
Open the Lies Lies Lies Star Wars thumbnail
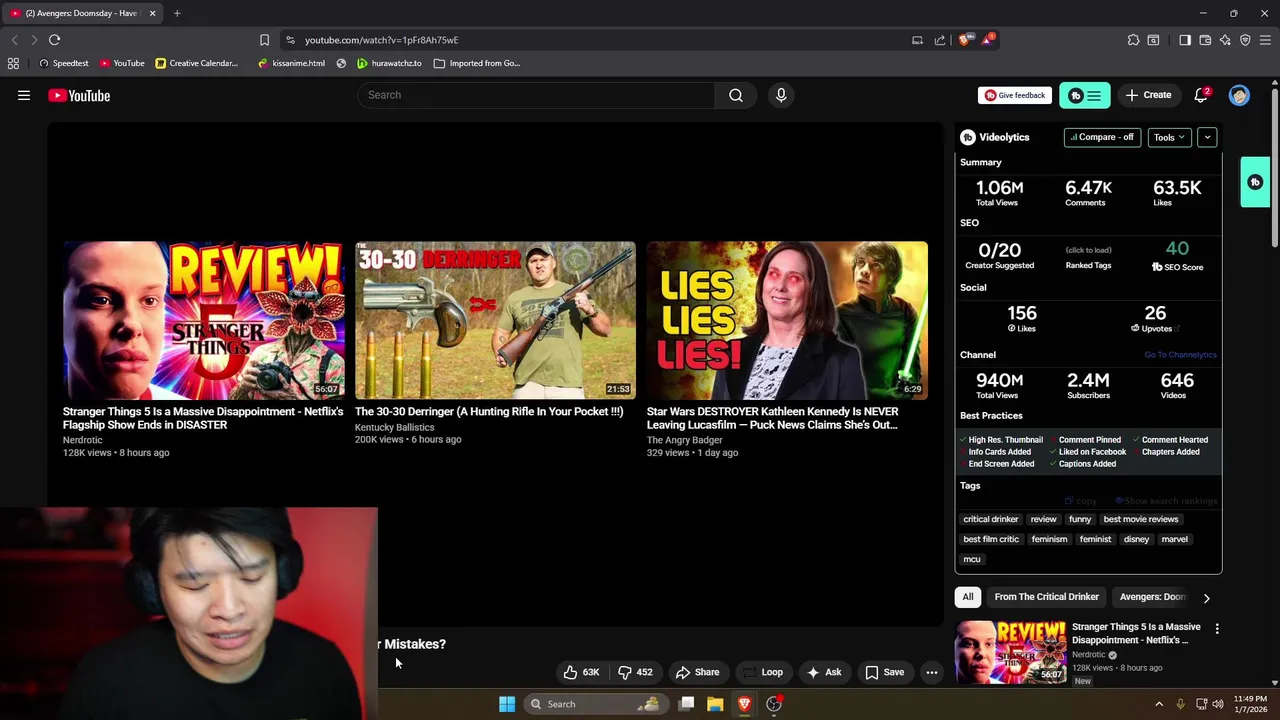pyautogui.click(x=787, y=320)
